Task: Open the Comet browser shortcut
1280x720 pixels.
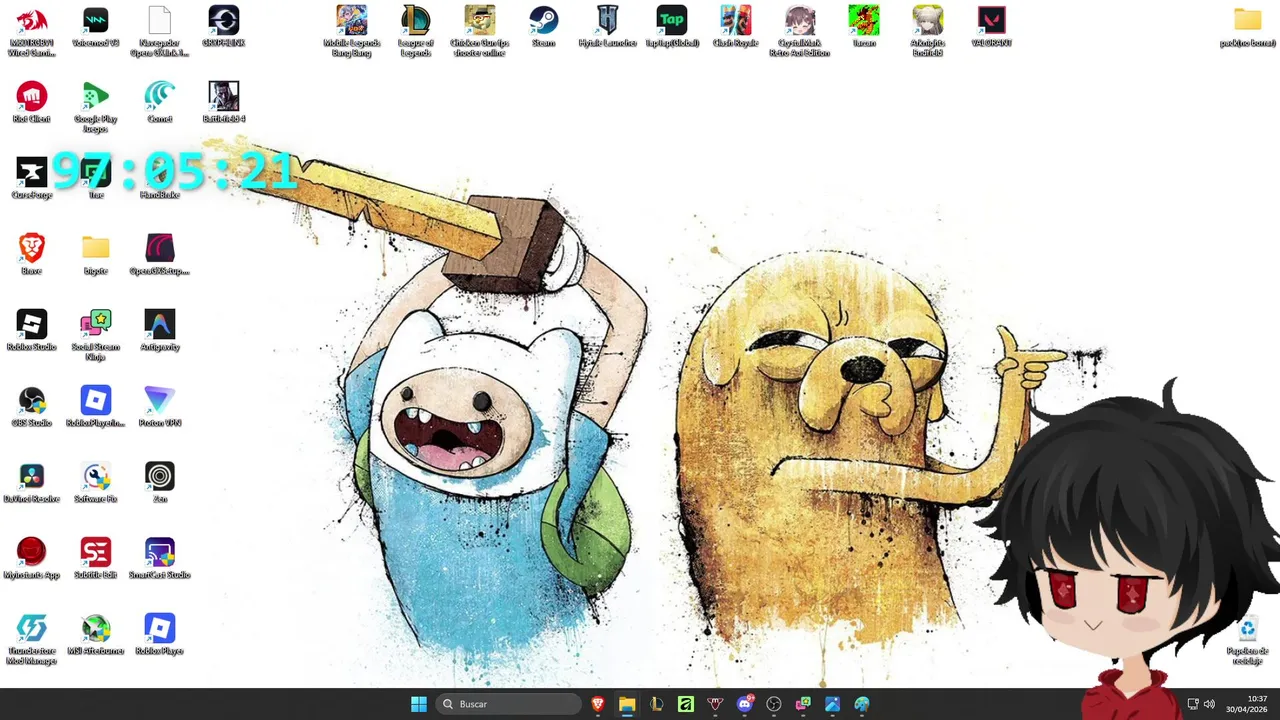Action: tap(159, 104)
